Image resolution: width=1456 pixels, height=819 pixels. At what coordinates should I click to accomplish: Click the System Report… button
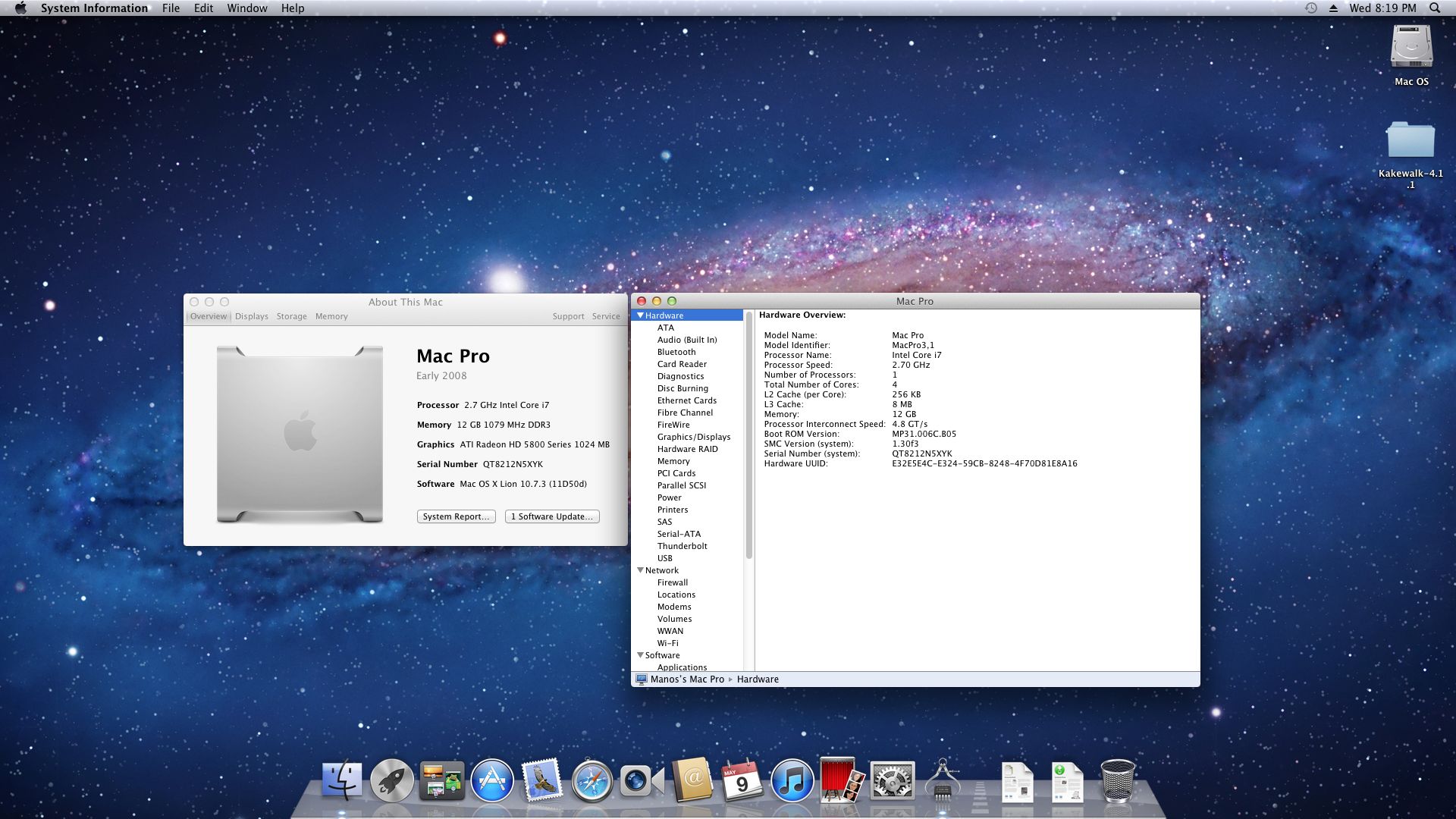click(x=457, y=516)
